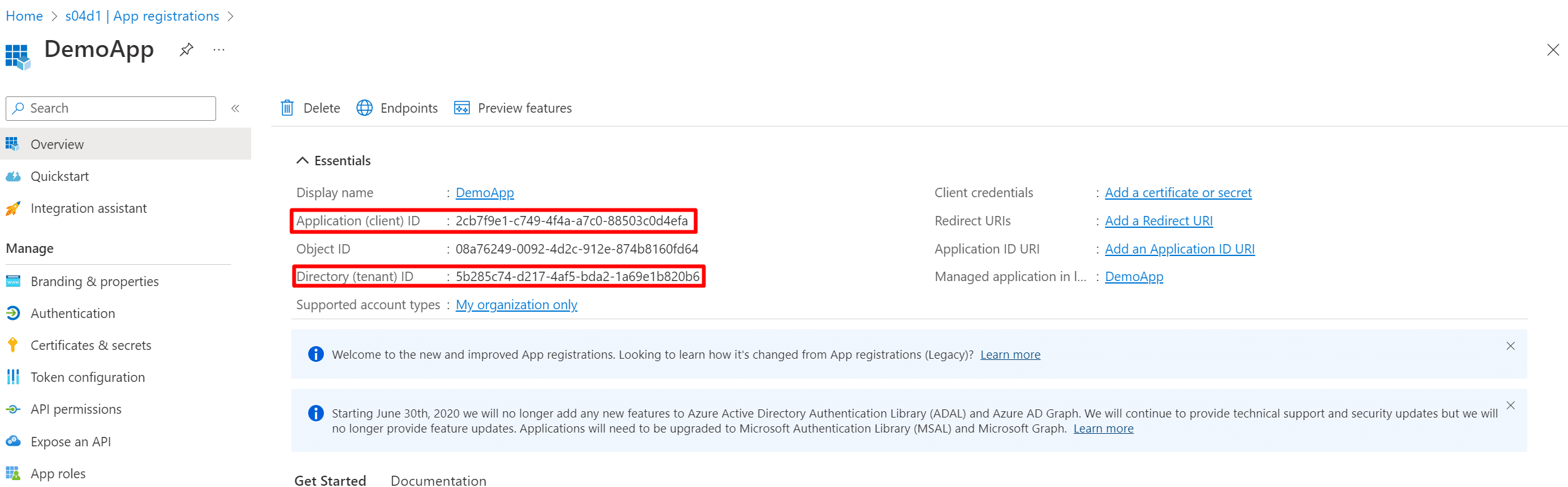The height and width of the screenshot is (487, 1568).
Task: Open the Integration assistant page
Action: click(88, 208)
